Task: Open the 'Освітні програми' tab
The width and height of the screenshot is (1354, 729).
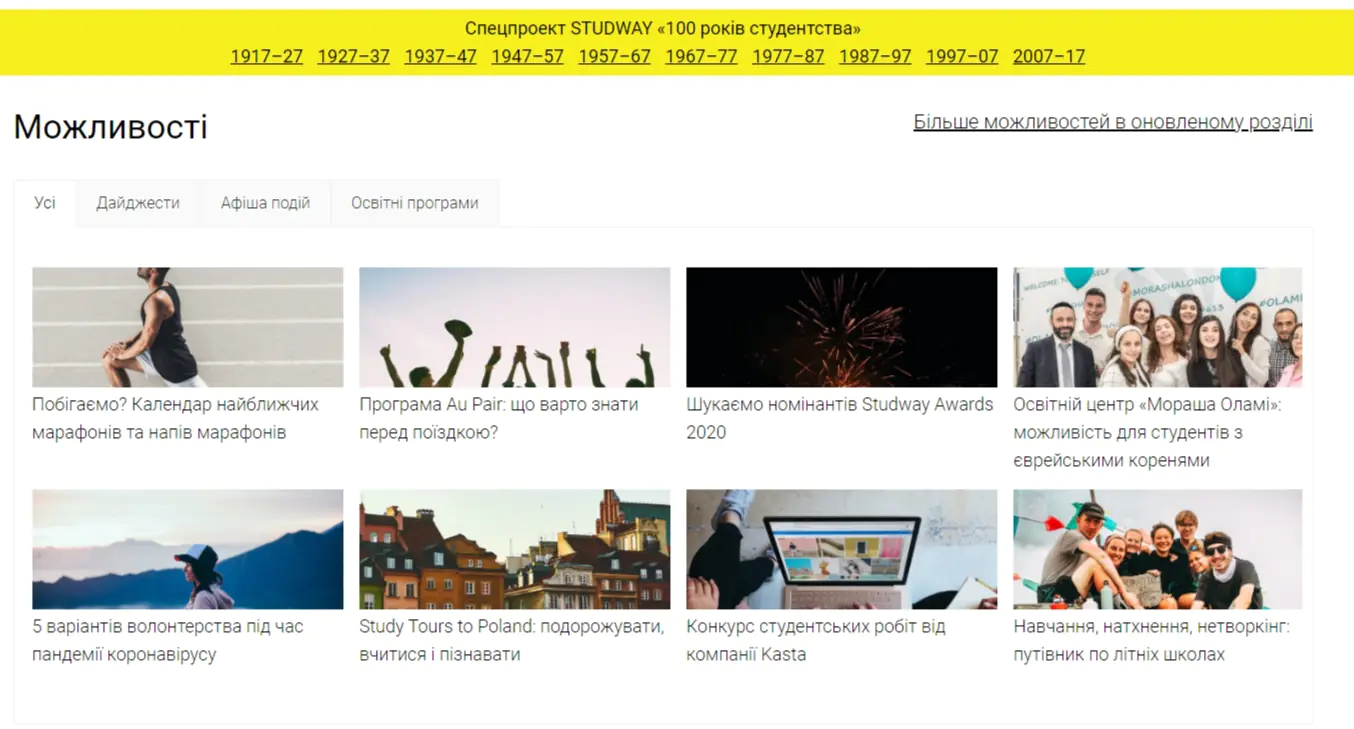Action: 414,203
